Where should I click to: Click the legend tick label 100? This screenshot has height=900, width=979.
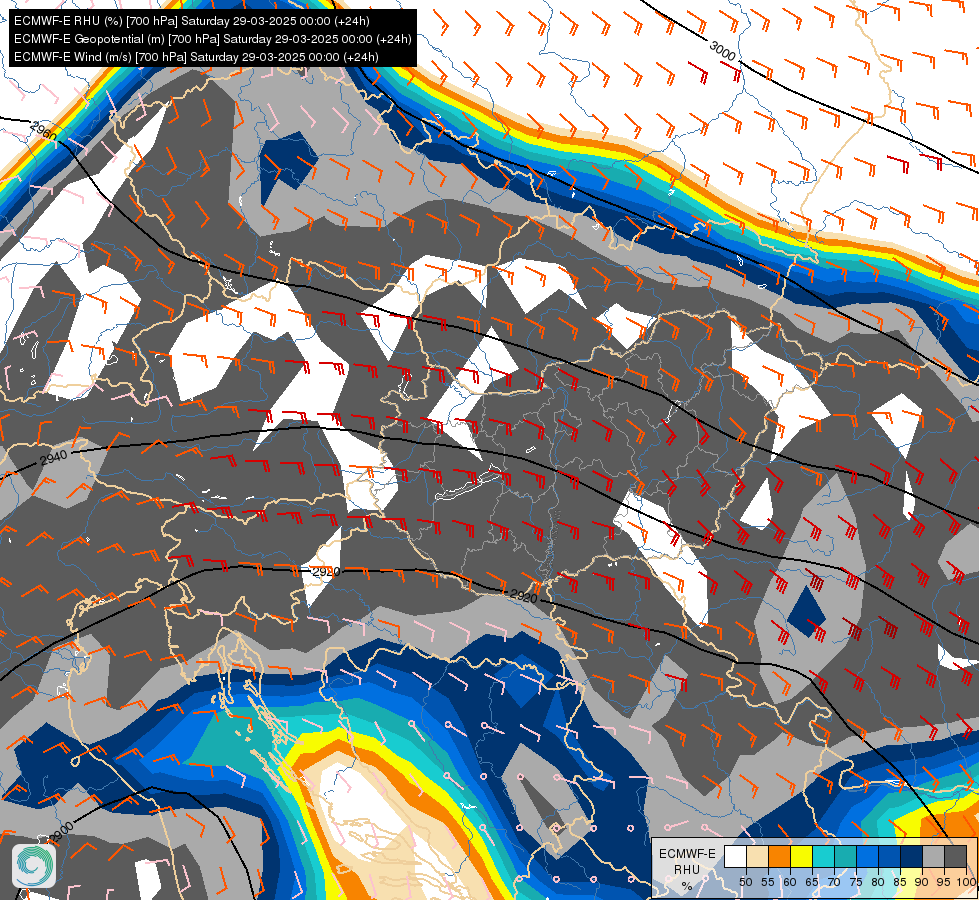point(965,882)
